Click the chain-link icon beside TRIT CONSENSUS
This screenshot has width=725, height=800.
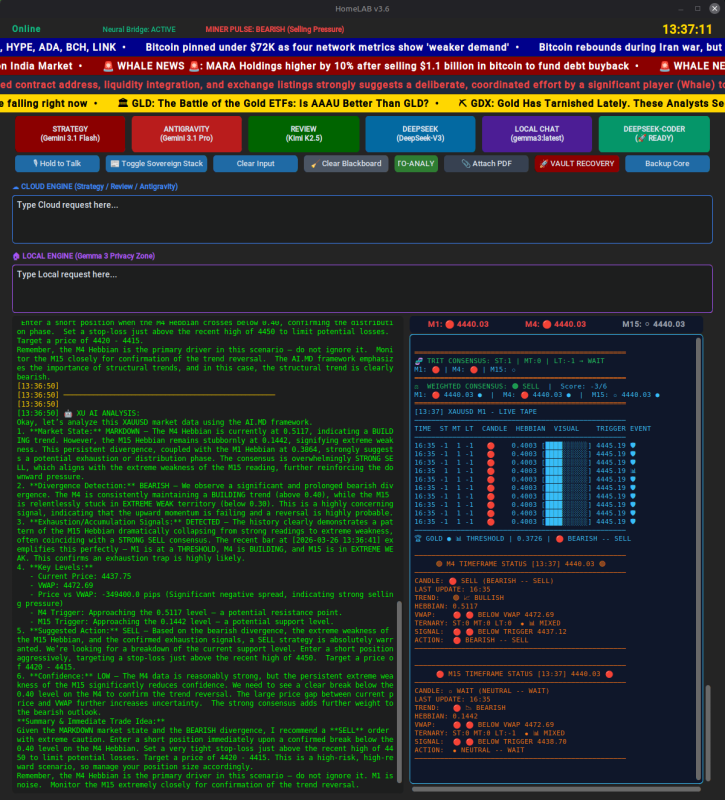pos(419,361)
